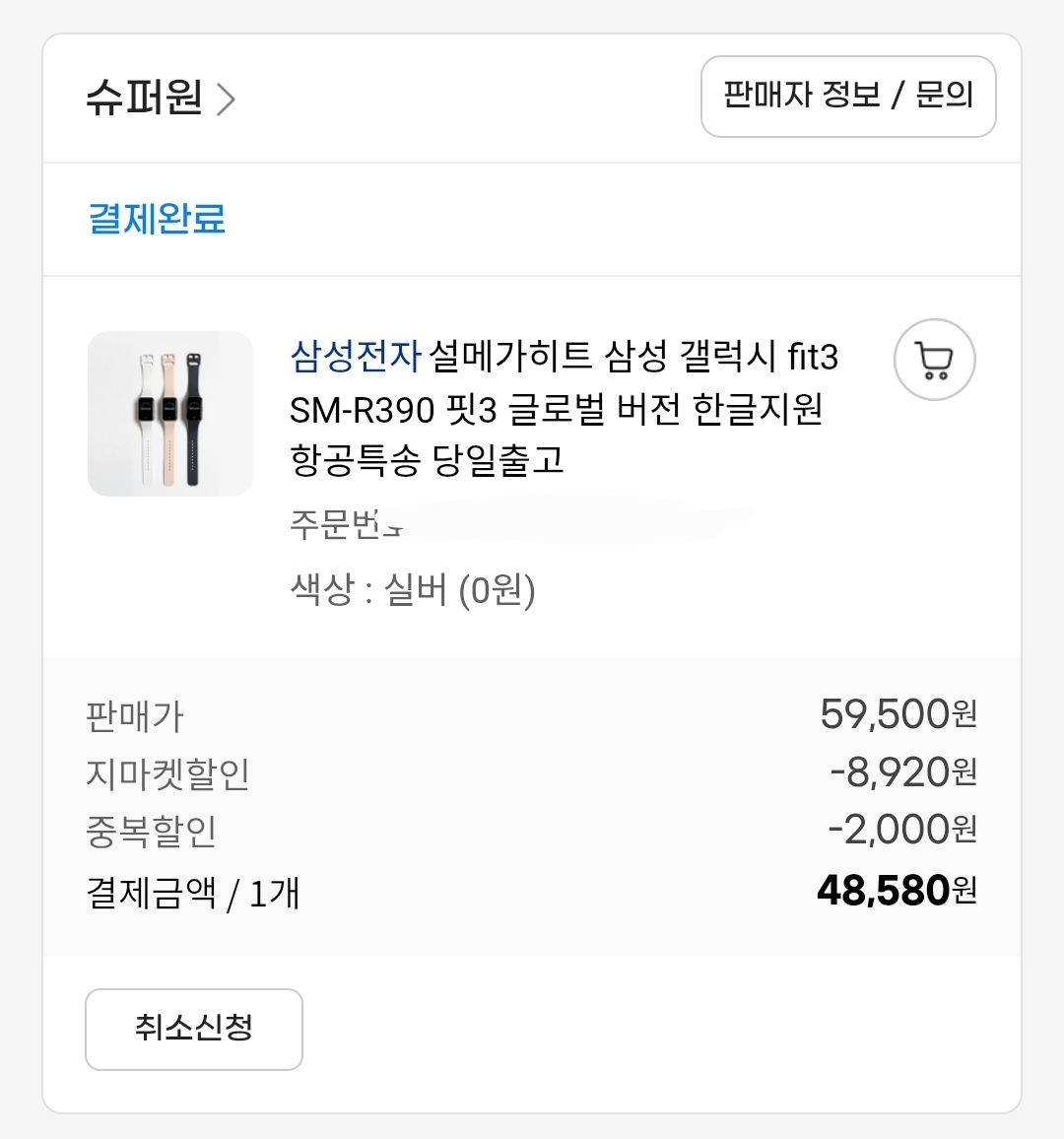The height and width of the screenshot is (1139, 1064).
Task: Click the 결제금액 / 1개 label
Action: (x=192, y=894)
